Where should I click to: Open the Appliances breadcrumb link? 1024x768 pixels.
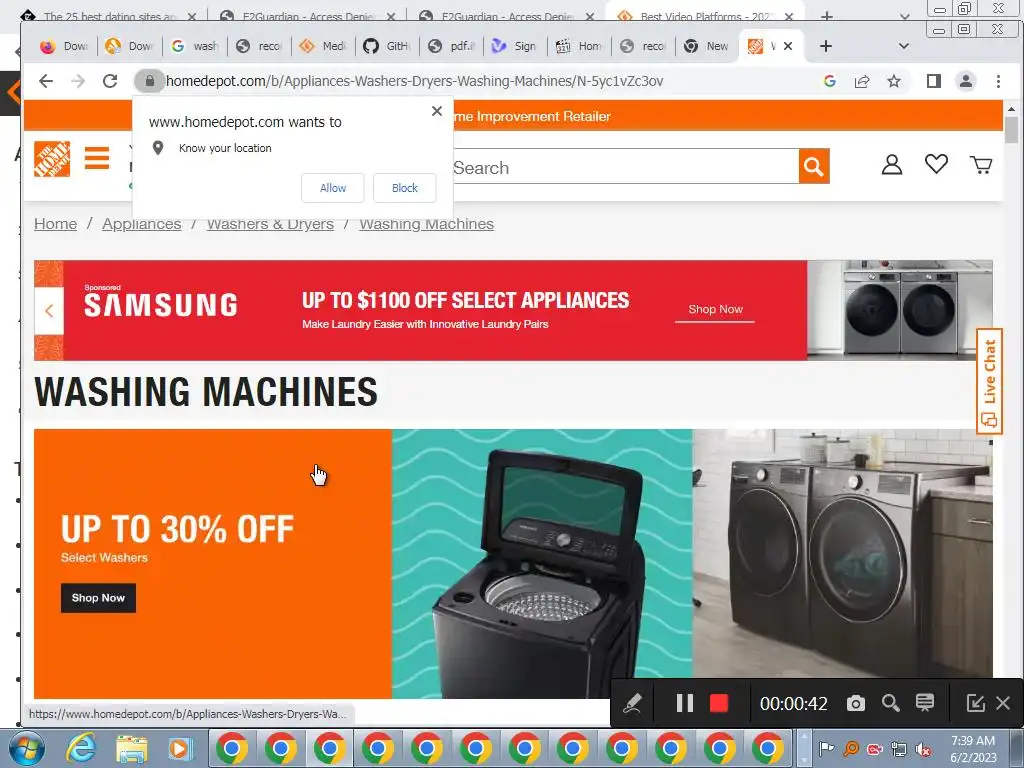[142, 224]
